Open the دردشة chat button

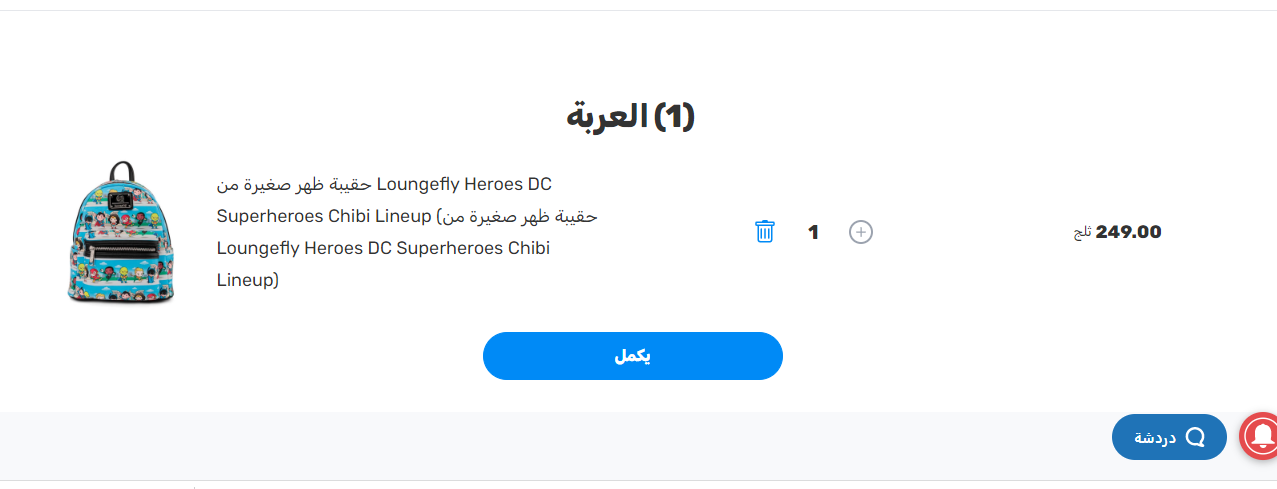tap(1168, 437)
